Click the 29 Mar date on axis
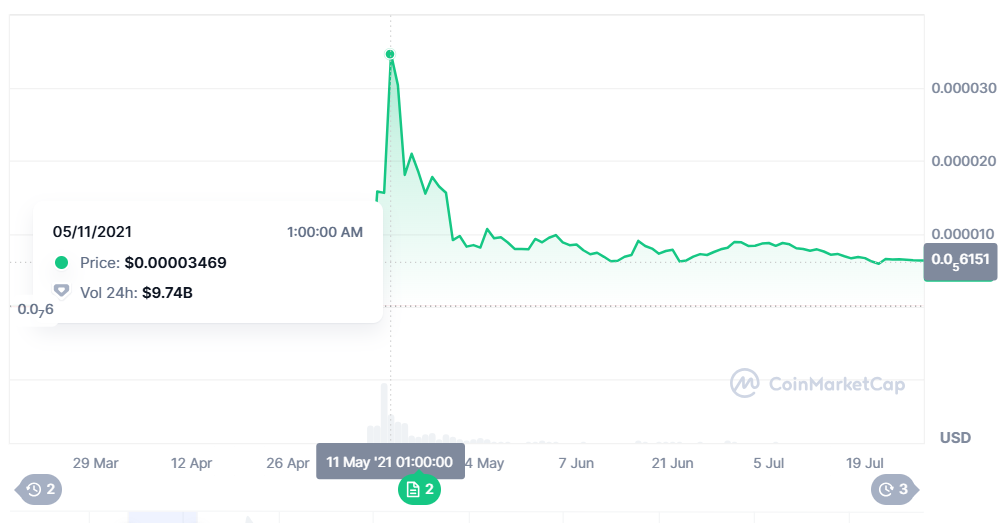The image size is (1007, 523). click(x=96, y=463)
